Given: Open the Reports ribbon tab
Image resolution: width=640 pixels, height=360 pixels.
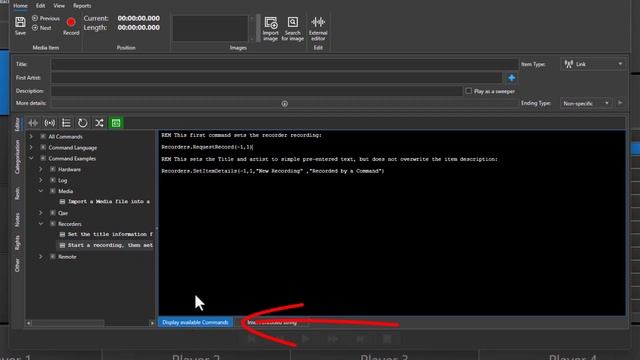Looking at the screenshot, I should (x=82, y=6).
